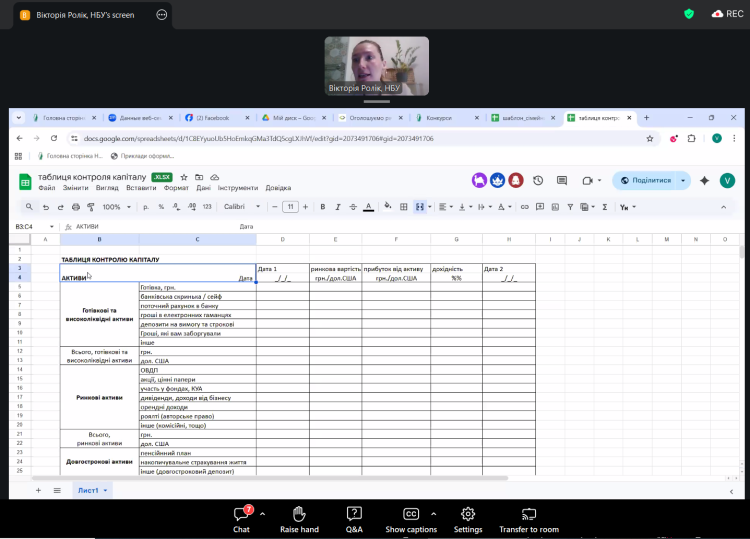Toggle the Merge cells button
The height and width of the screenshot is (539, 750).
tap(420, 207)
